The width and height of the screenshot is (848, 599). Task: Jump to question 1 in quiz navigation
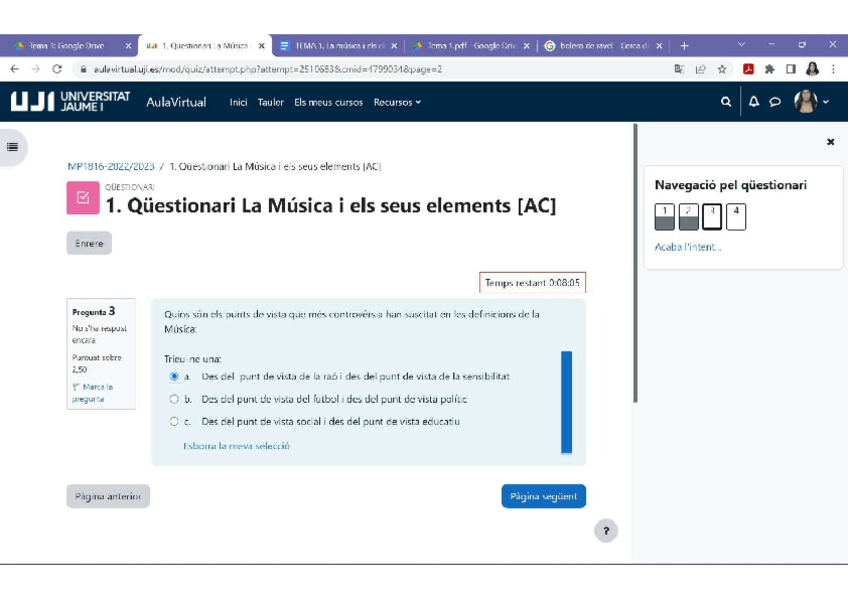pyautogui.click(x=665, y=217)
